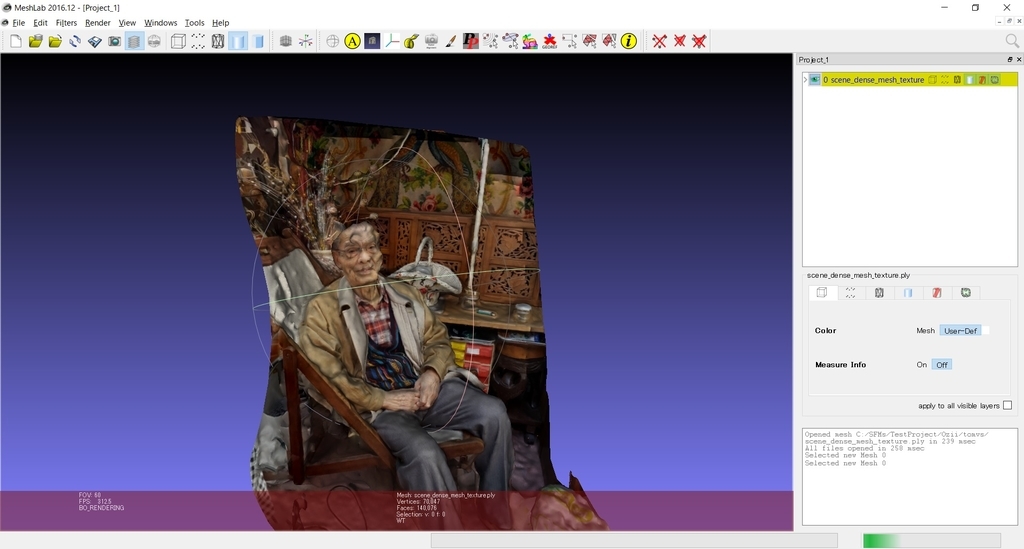This screenshot has width=1024, height=549.
Task: Toggle blue cylinder rendering toolbar icon
Action: click(x=258, y=41)
